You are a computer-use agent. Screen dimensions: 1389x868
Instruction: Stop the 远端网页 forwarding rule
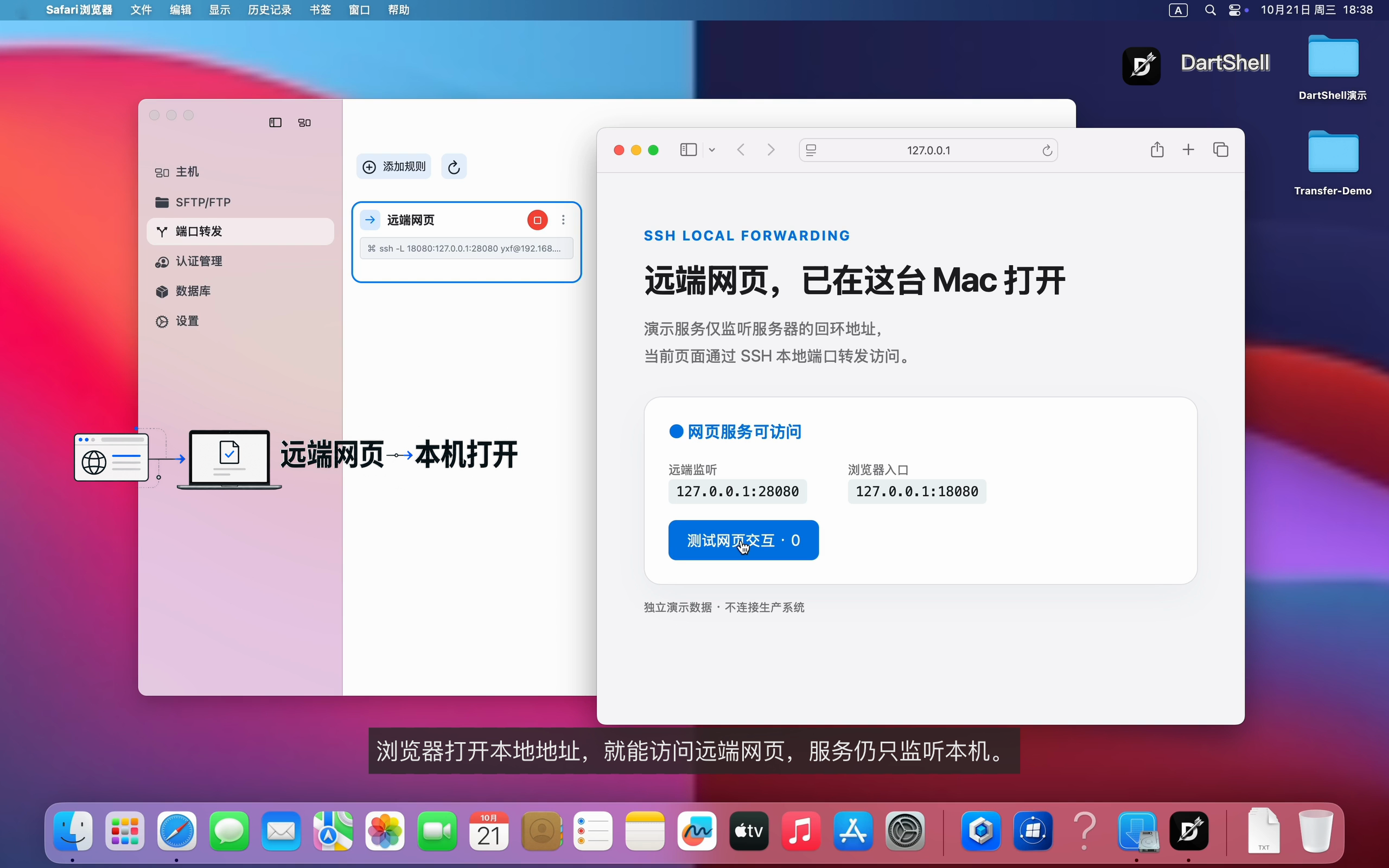[537, 220]
